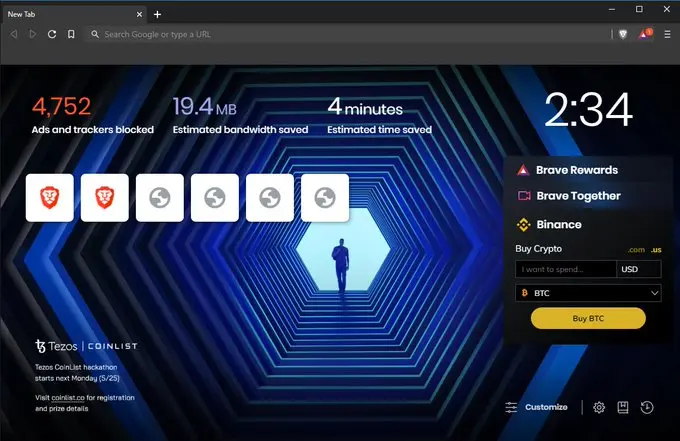
Task: Click the Brave Rewards triangle logo in widget
Action: pos(523,170)
